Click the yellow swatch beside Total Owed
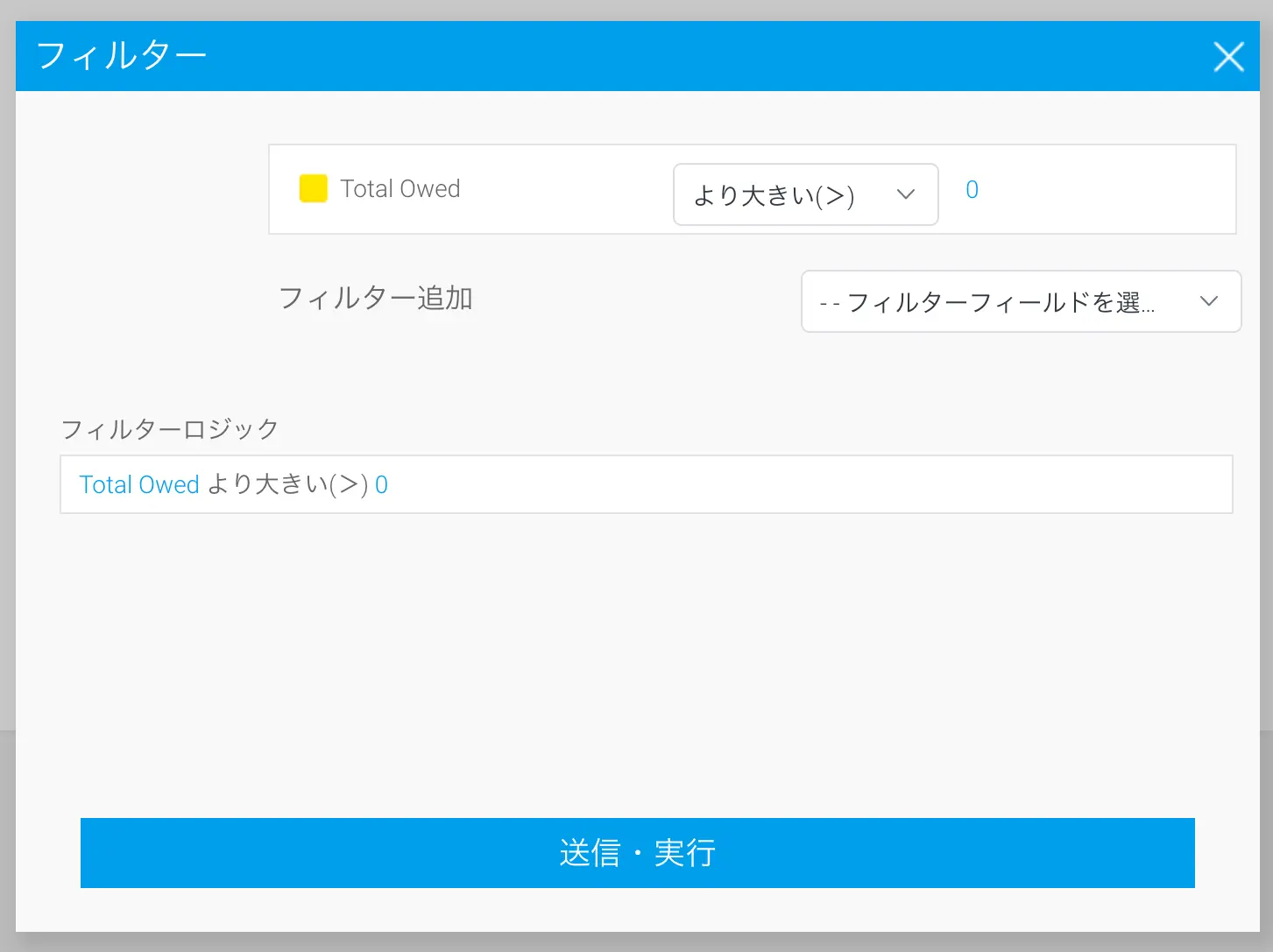This screenshot has height=952, width=1273. tap(313, 188)
